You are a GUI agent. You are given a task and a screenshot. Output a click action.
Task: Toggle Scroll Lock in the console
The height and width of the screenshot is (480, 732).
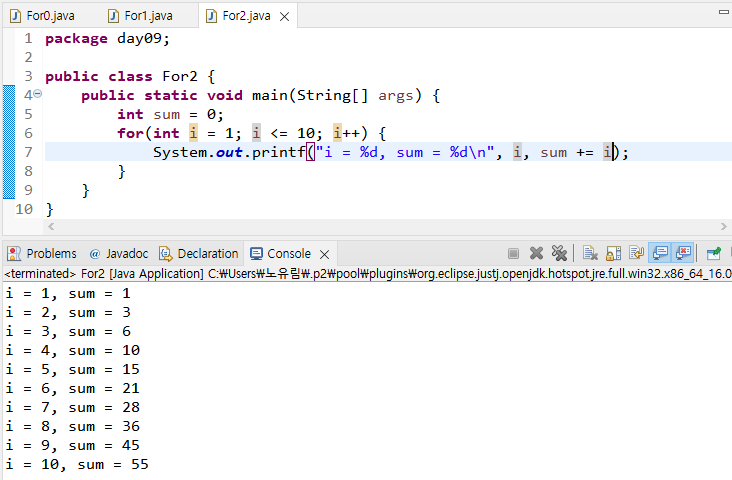[613, 254]
